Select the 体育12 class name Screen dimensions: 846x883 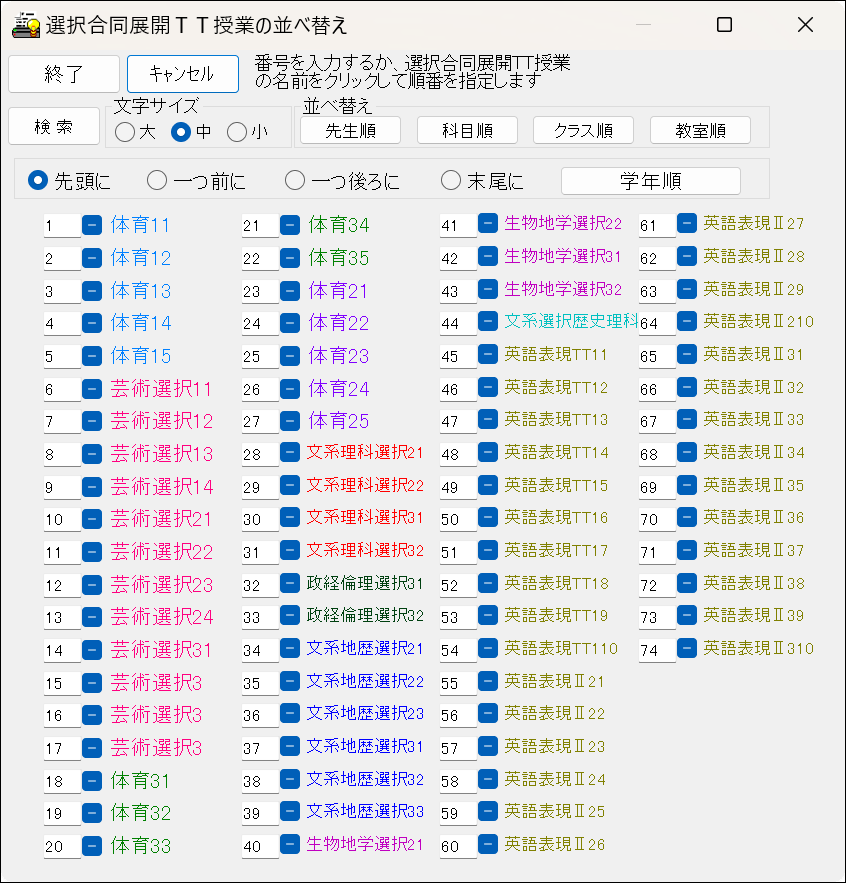139,259
